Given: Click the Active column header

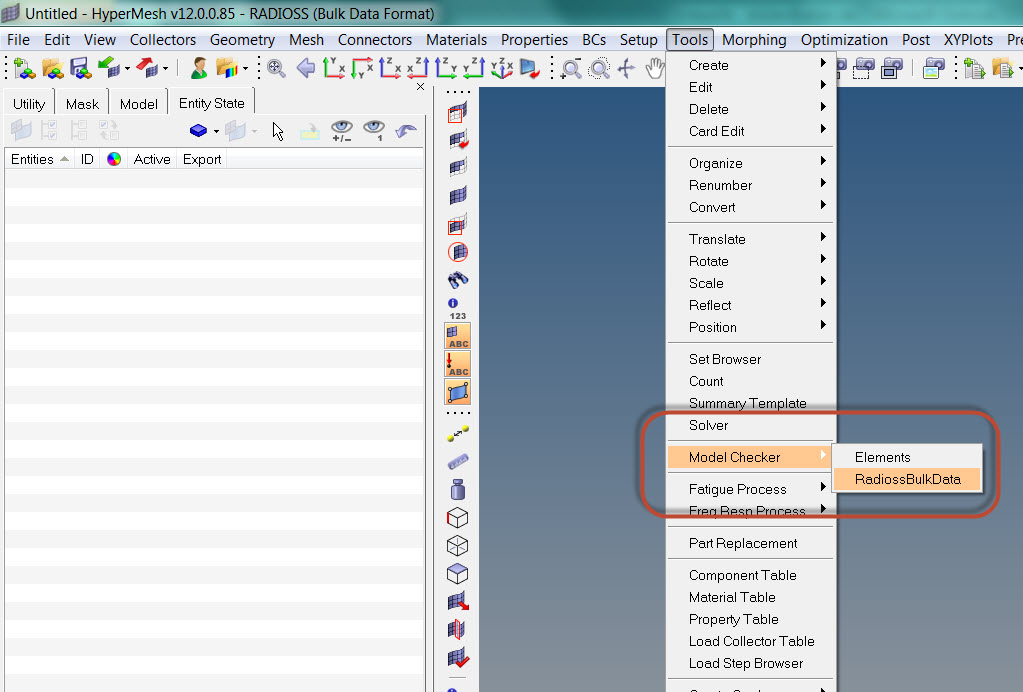Looking at the screenshot, I should click(x=152, y=159).
